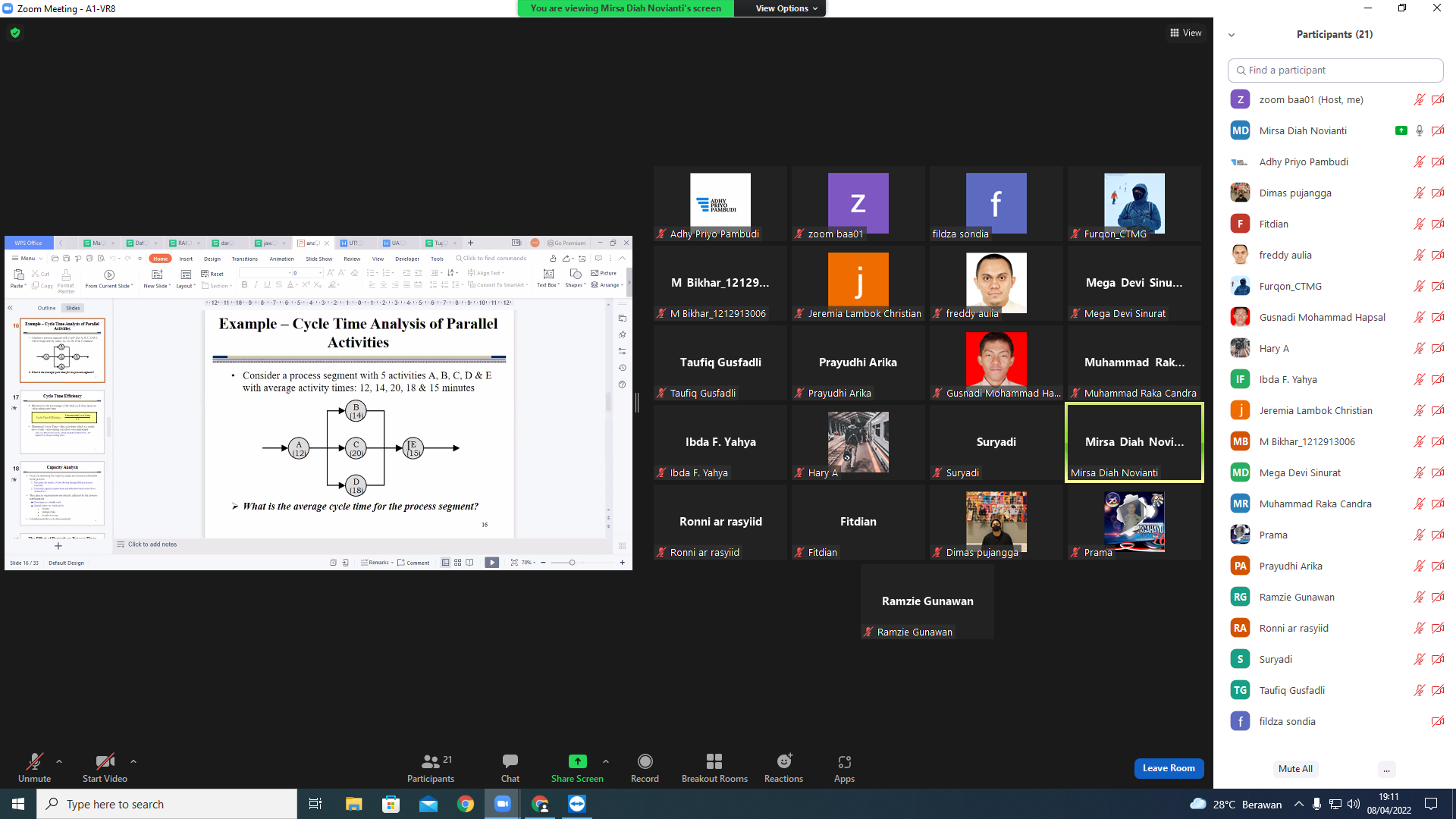The height and width of the screenshot is (819, 1456).
Task: Toggle Adhy Priyo Pambudi's video icon in list
Action: pyautogui.click(x=1437, y=162)
